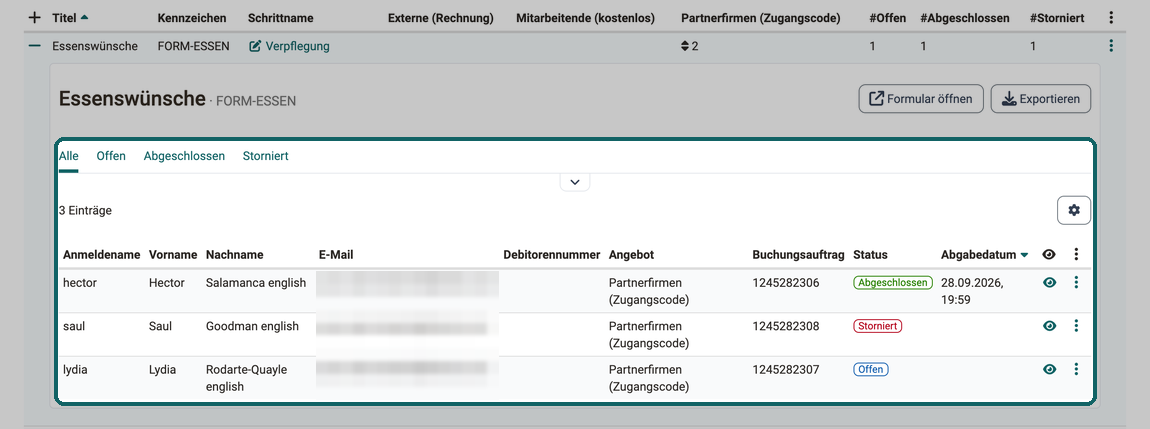The width and height of the screenshot is (1150, 429).
Task: View saul's entry via eye icon
Action: 1050,326
